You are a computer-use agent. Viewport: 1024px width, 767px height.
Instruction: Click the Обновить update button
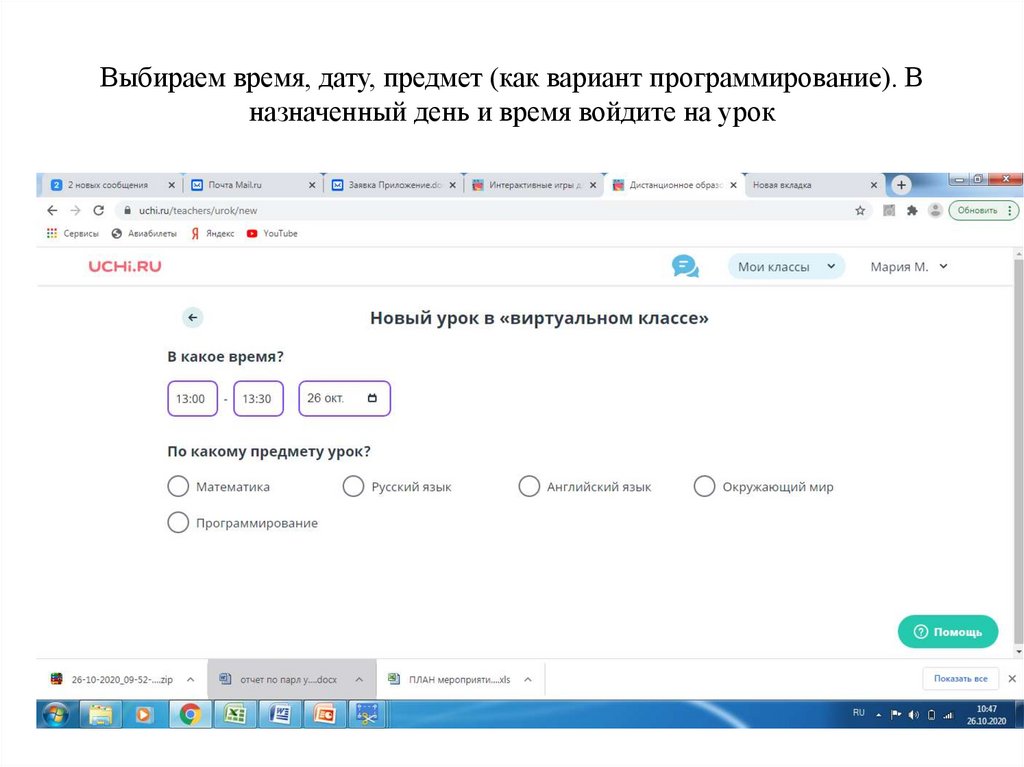click(977, 210)
